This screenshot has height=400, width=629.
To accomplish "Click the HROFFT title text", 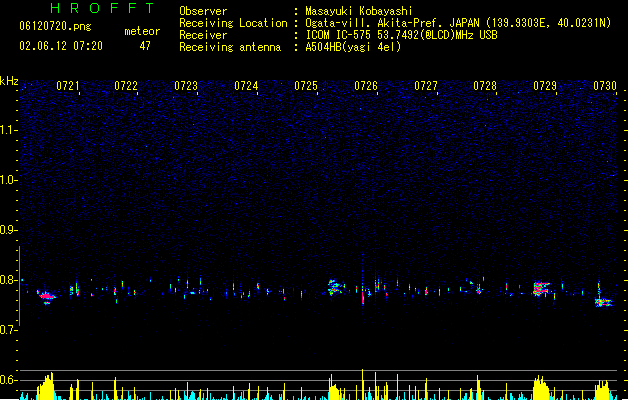I will [x=102, y=8].
